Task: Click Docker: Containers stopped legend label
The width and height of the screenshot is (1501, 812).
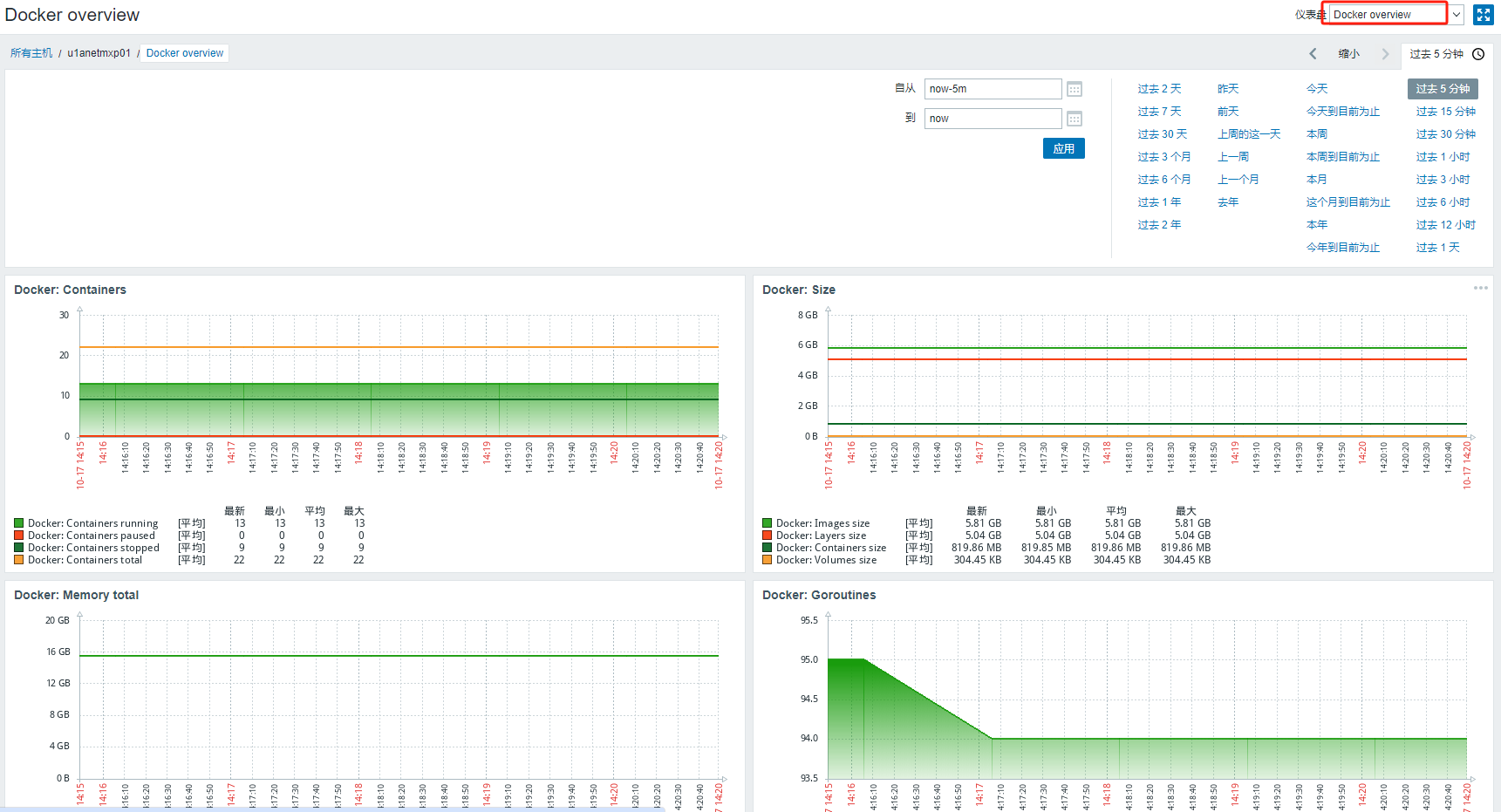Action: [93, 548]
